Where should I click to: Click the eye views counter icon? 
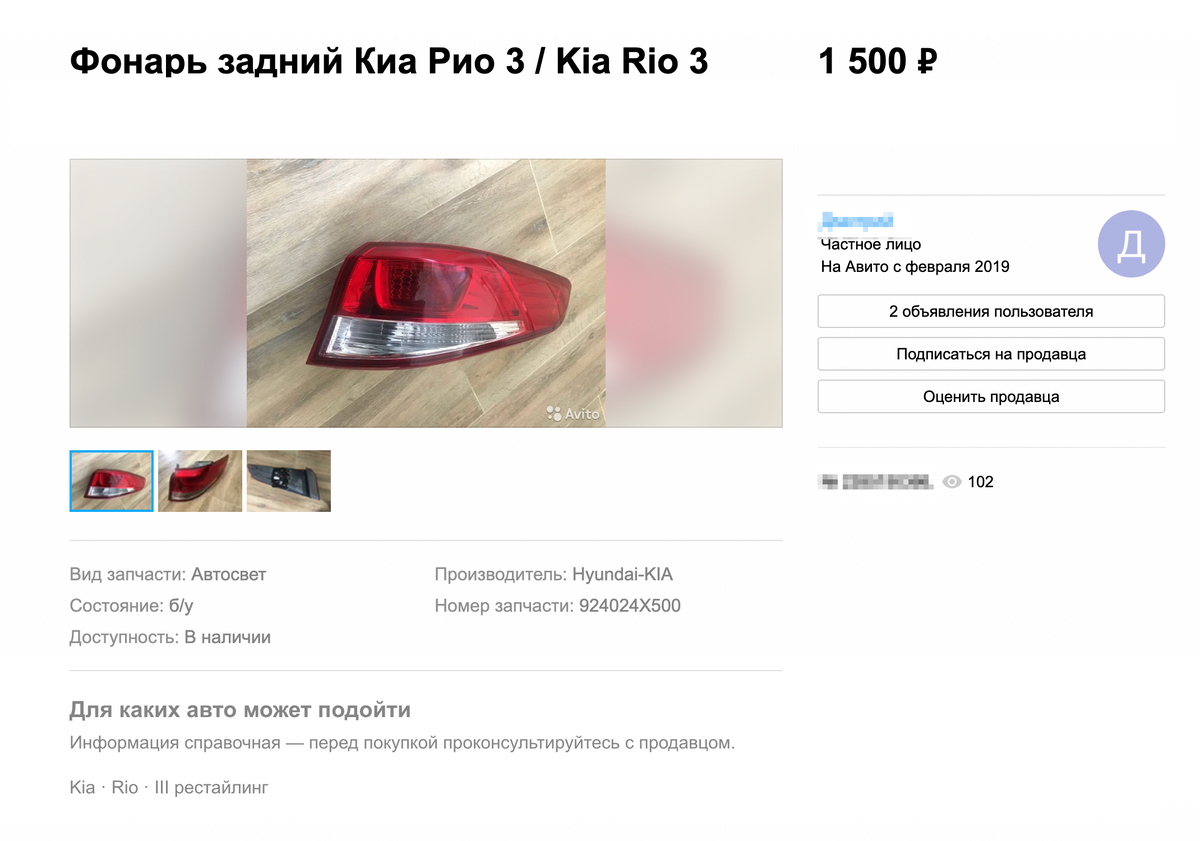(x=952, y=482)
